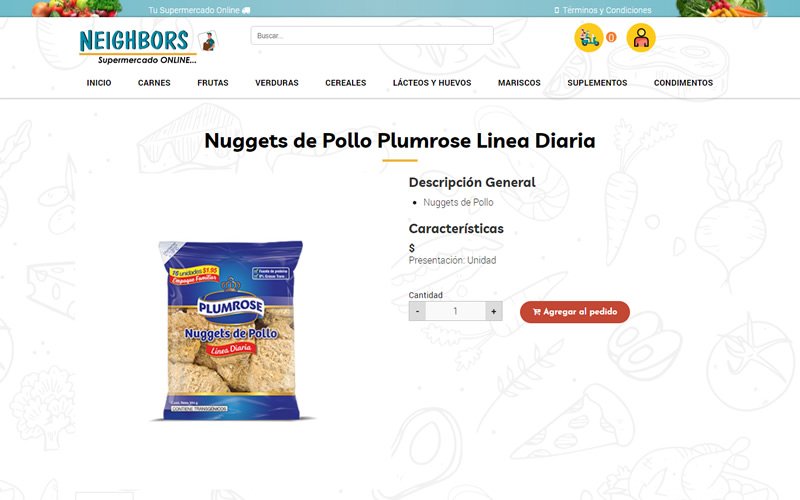Focus the Buscar search box

point(372,36)
